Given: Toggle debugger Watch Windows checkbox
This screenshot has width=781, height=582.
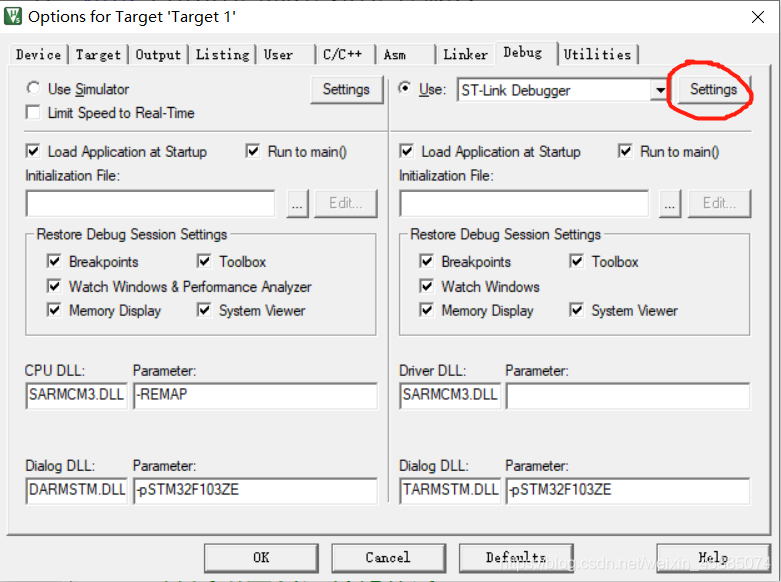Looking at the screenshot, I should coord(426,286).
